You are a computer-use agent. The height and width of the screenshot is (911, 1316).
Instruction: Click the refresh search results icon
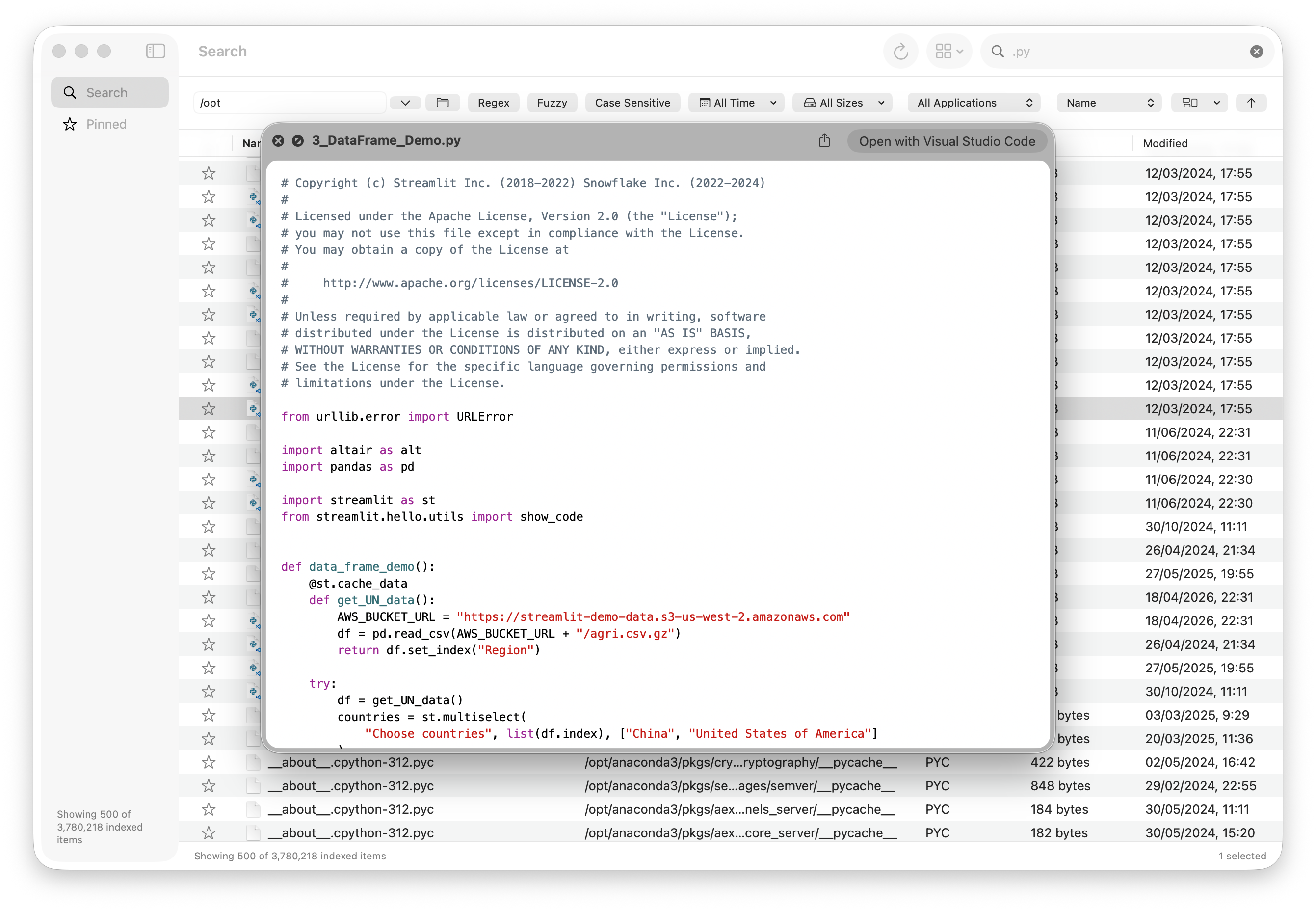[x=900, y=52]
